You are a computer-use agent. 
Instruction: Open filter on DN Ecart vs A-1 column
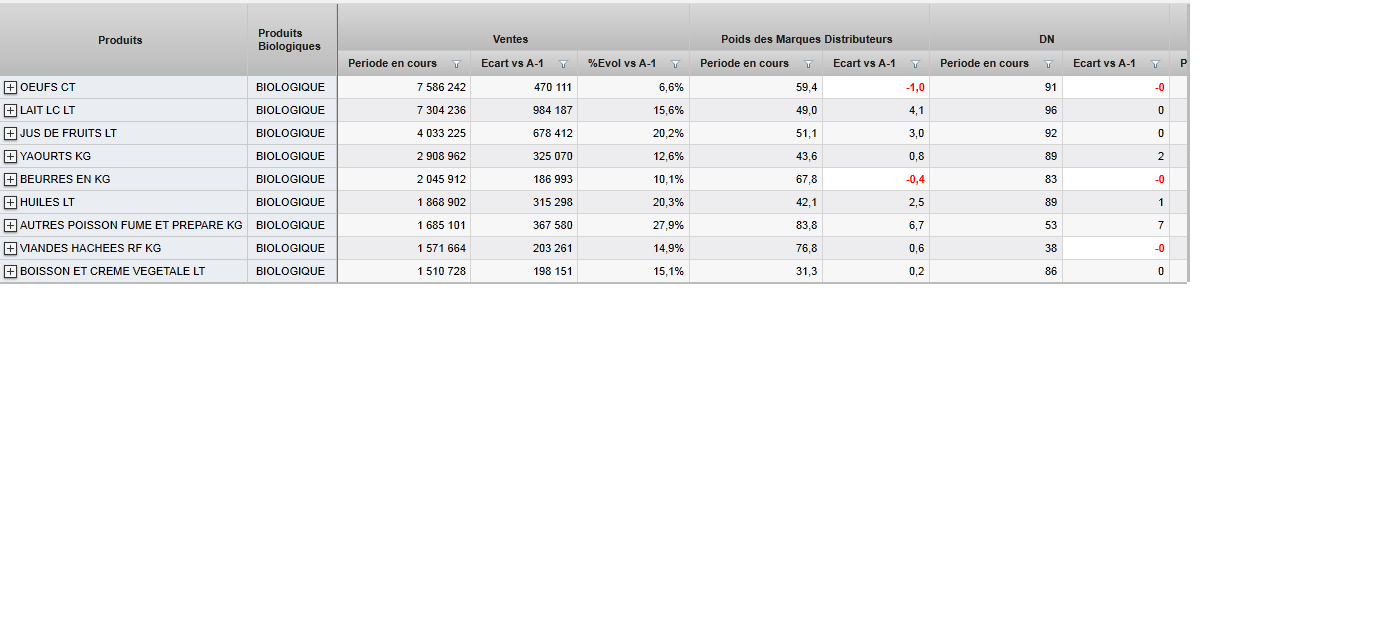click(1155, 64)
